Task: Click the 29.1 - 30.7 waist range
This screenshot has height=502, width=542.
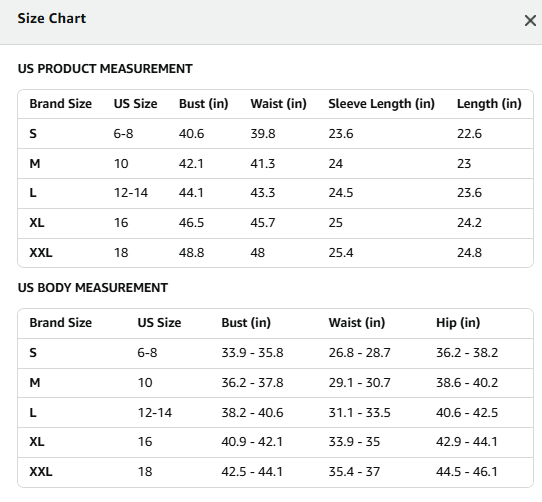Action: point(359,383)
